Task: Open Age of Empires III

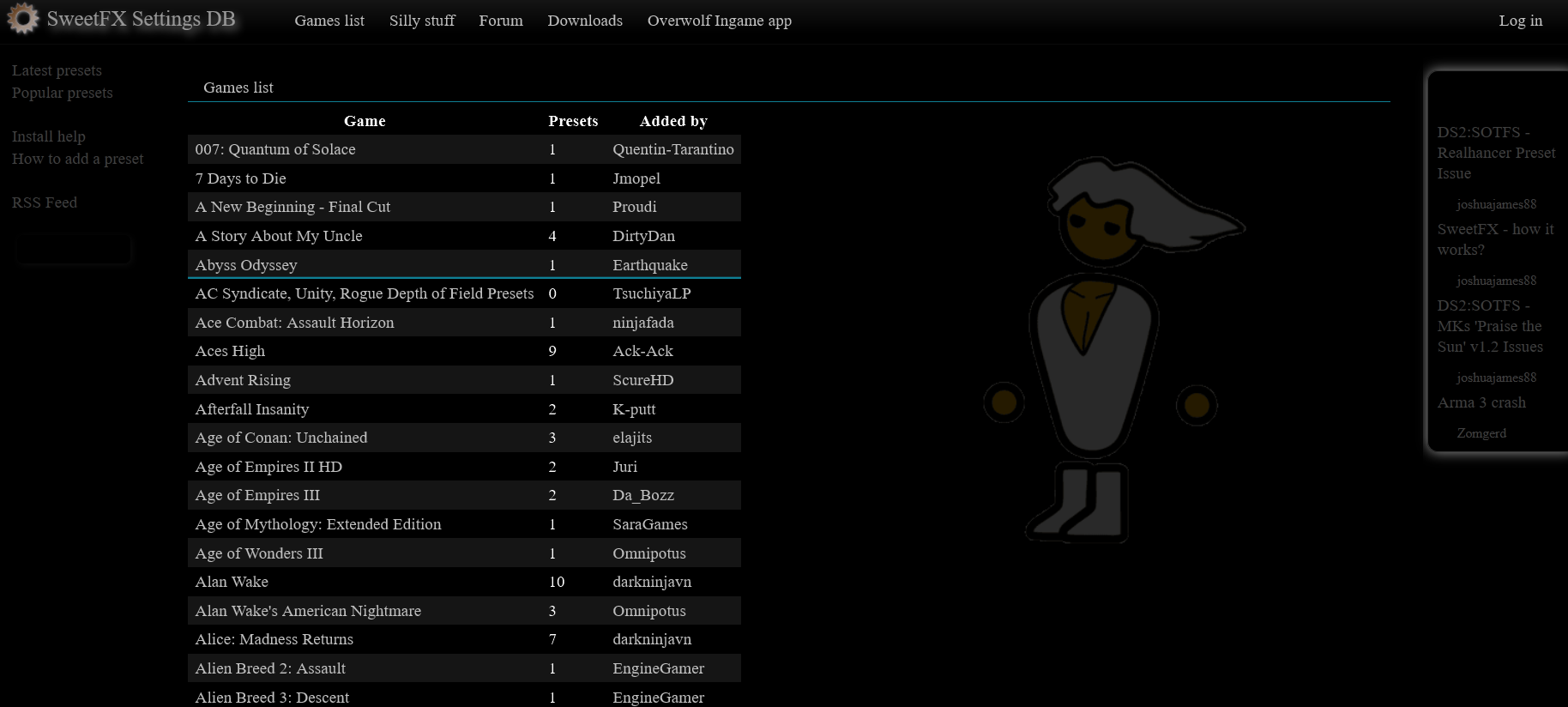Action: coord(257,495)
